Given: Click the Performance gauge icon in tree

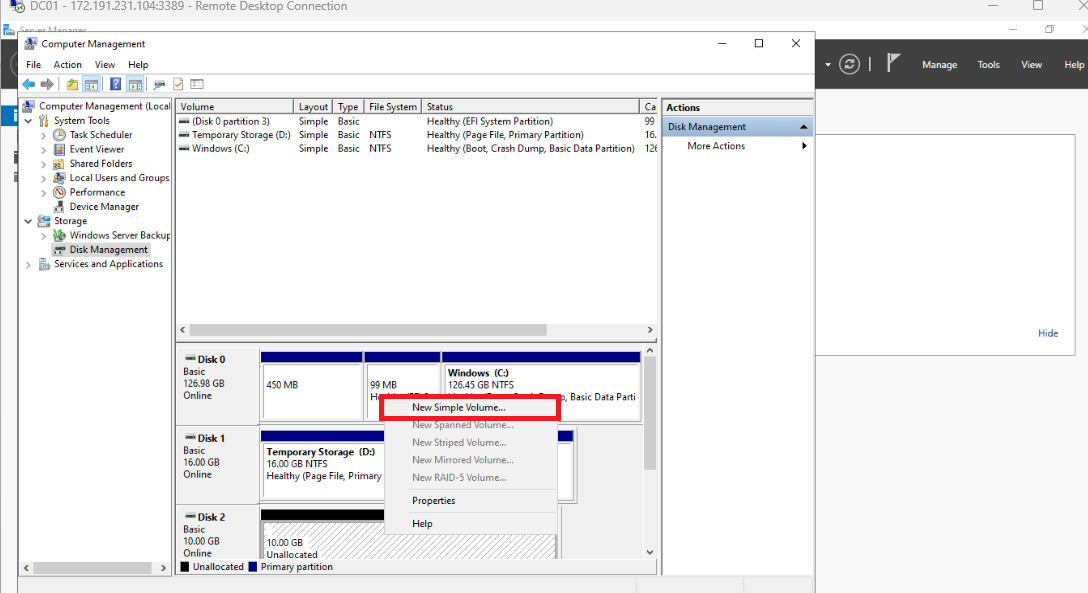Looking at the screenshot, I should click(x=60, y=192).
